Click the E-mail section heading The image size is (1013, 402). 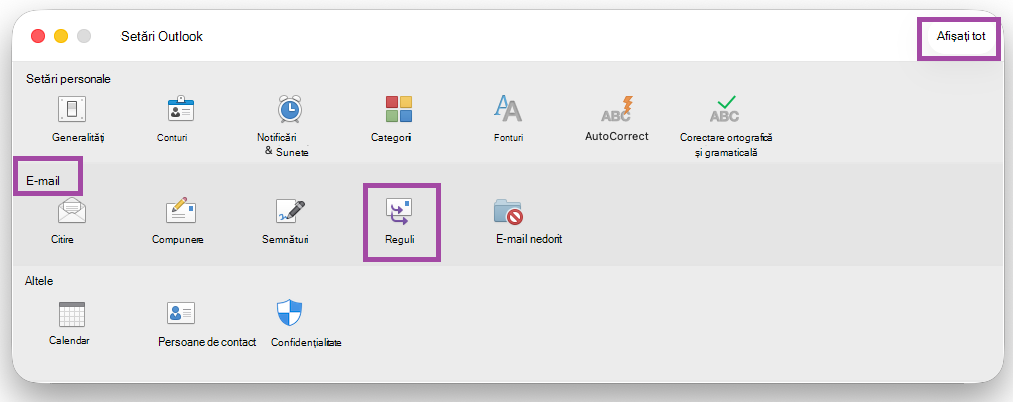[x=43, y=181]
